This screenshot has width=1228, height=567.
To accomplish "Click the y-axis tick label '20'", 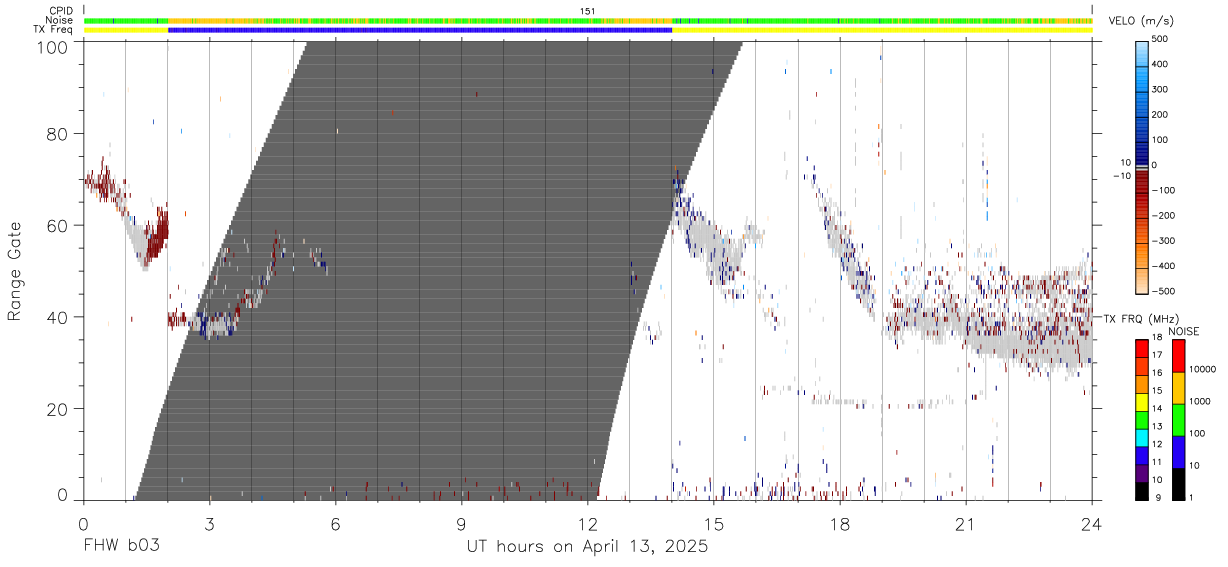I will pyautogui.click(x=58, y=409).
